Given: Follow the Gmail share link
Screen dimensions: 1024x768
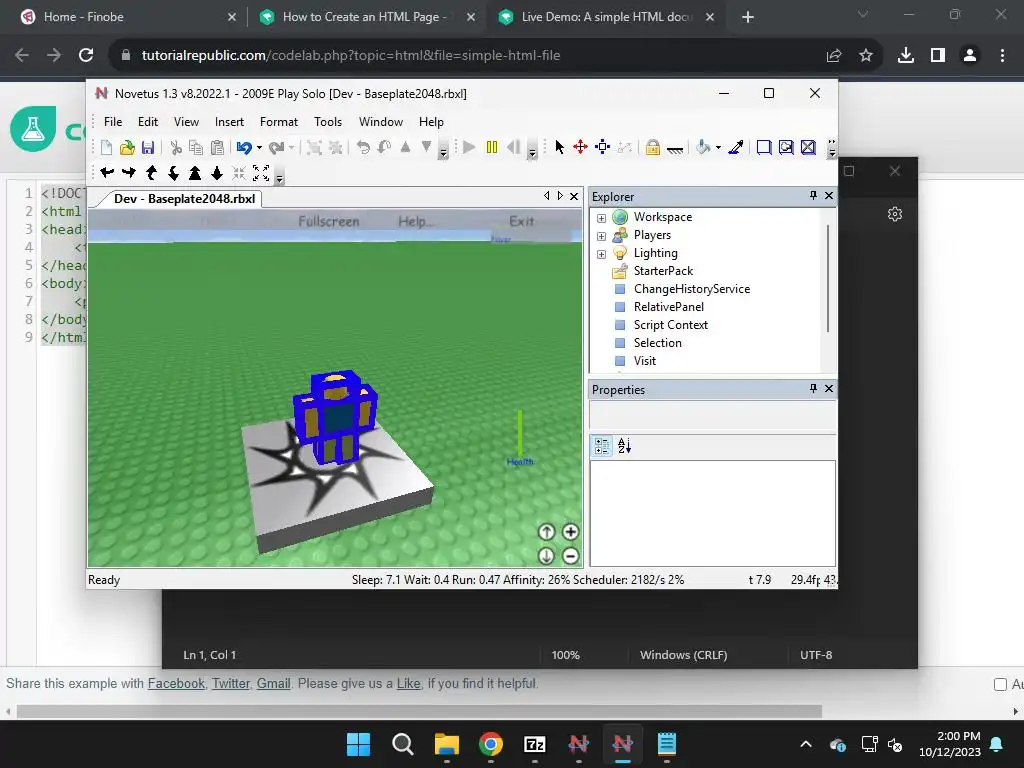Looking at the screenshot, I should coord(274,683).
